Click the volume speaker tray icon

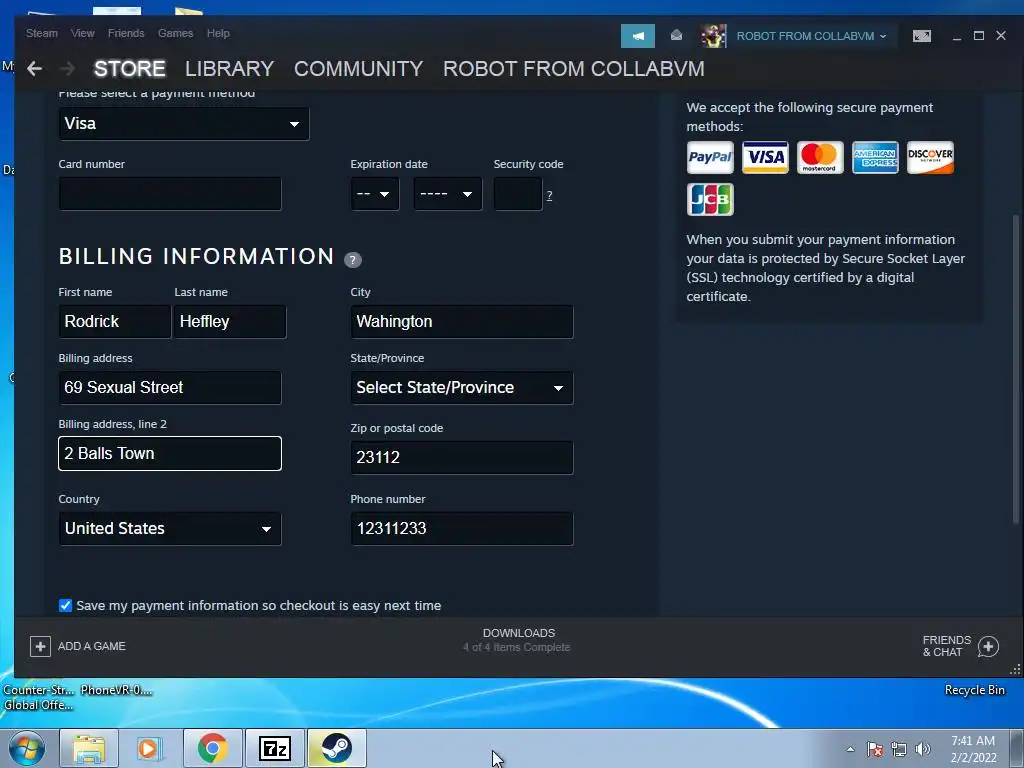[923, 749]
